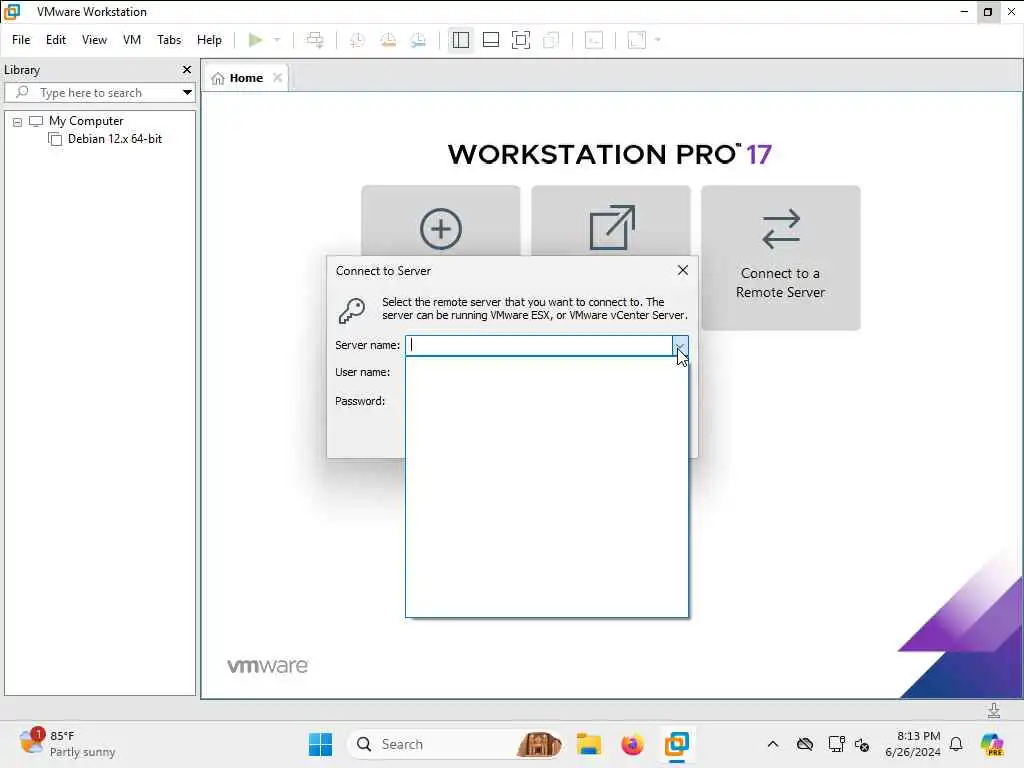Open the File menu

coord(21,40)
